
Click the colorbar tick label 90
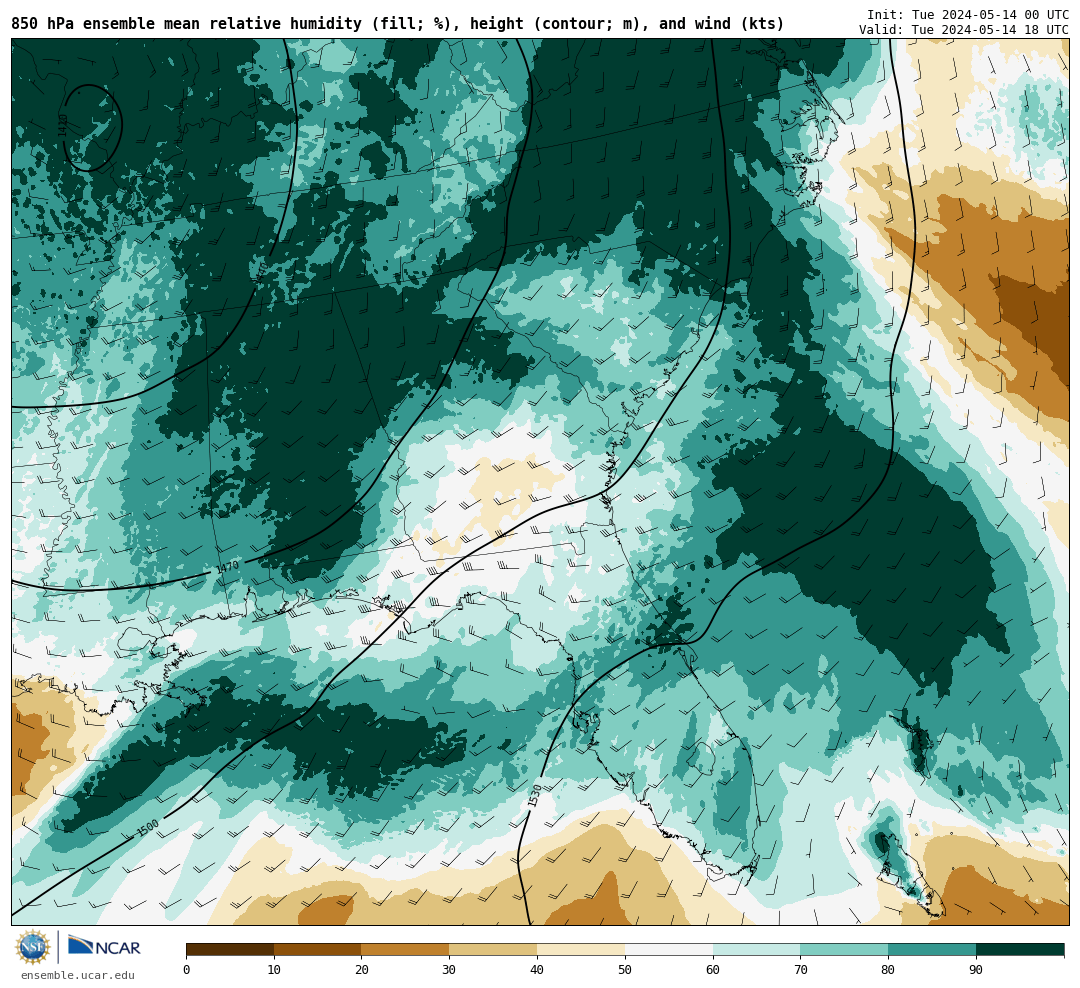click(976, 970)
